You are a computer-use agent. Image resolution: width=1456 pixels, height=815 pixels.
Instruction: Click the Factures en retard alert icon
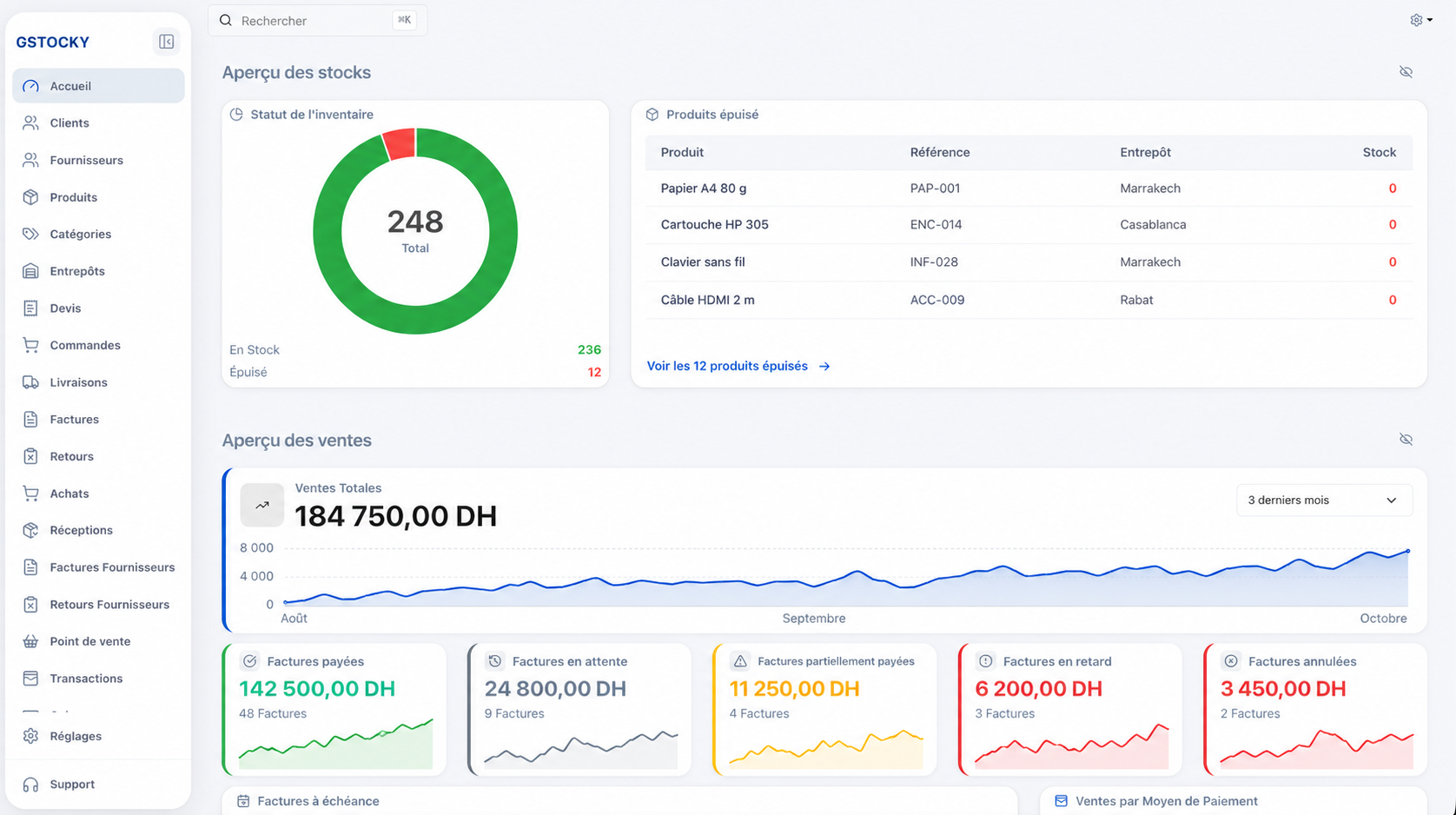[x=985, y=661]
